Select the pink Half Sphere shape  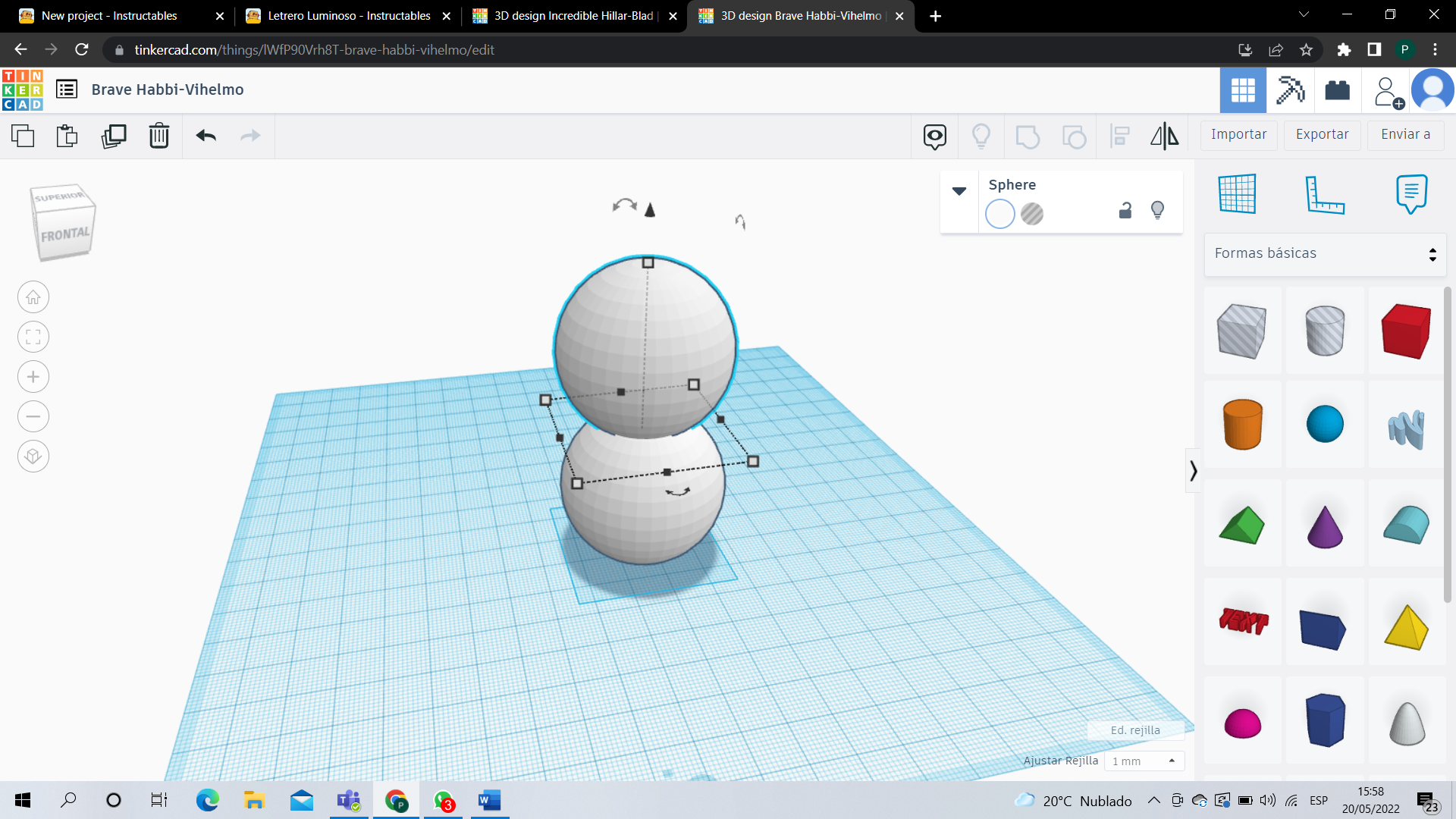pyautogui.click(x=1242, y=723)
